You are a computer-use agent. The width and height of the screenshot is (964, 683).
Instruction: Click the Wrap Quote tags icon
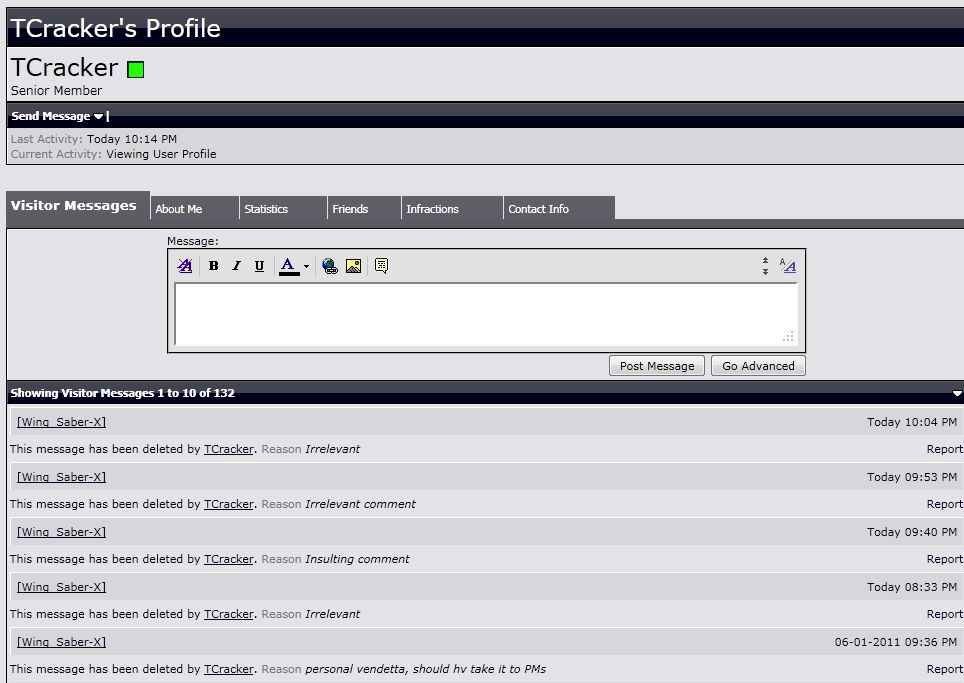pos(381,266)
